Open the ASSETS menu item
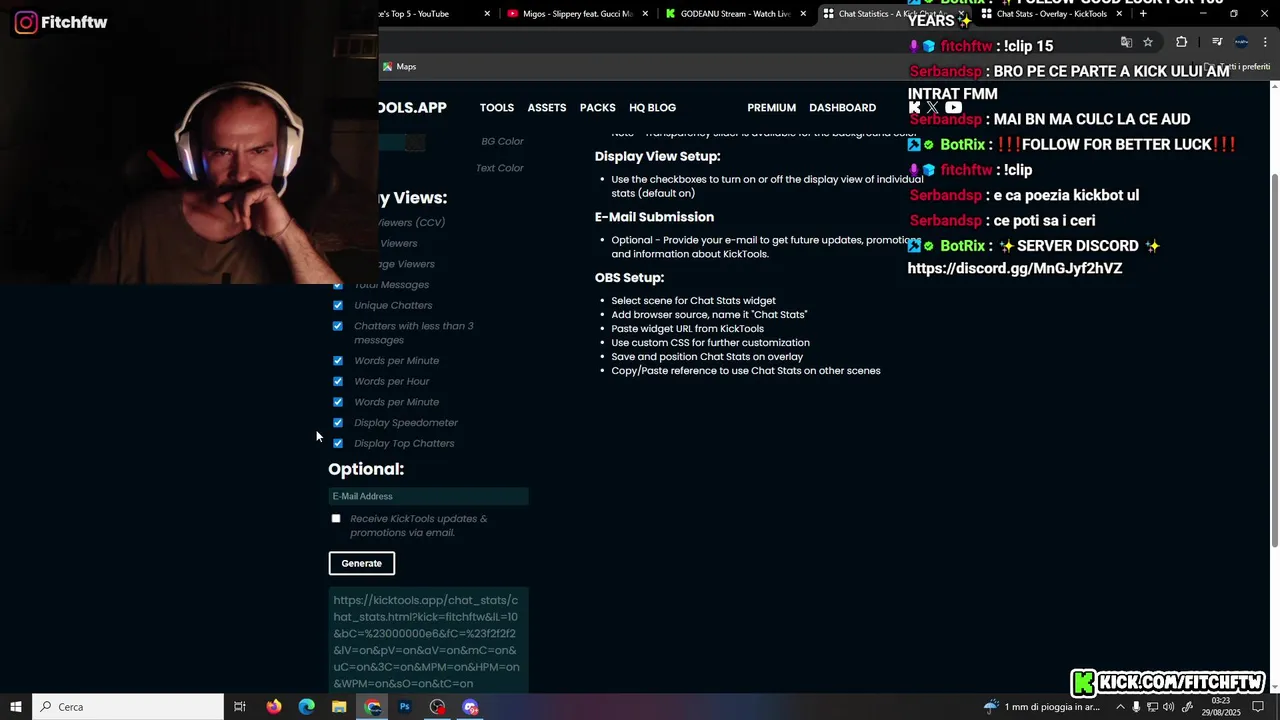The image size is (1280, 720). click(x=547, y=108)
